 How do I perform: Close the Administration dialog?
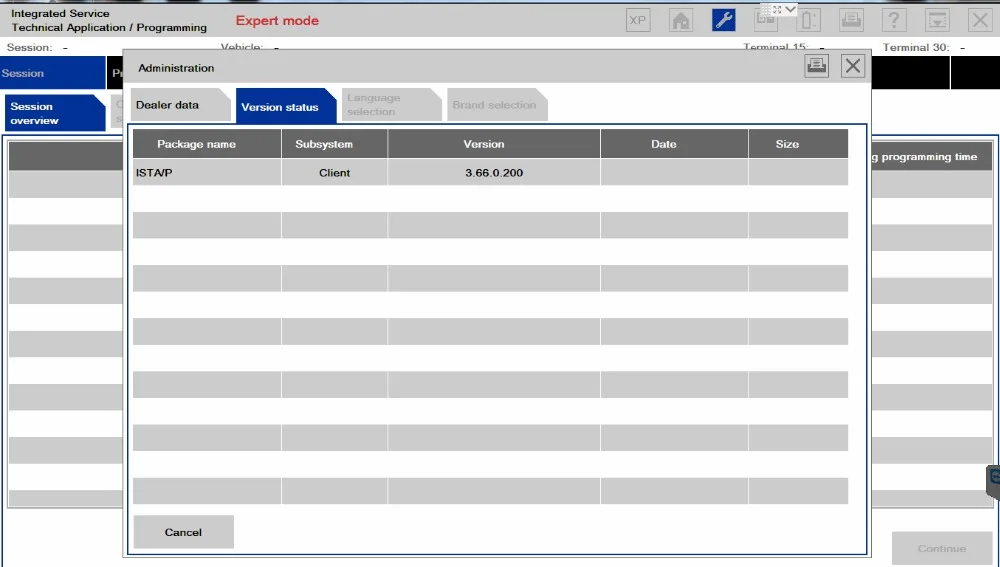click(x=853, y=66)
